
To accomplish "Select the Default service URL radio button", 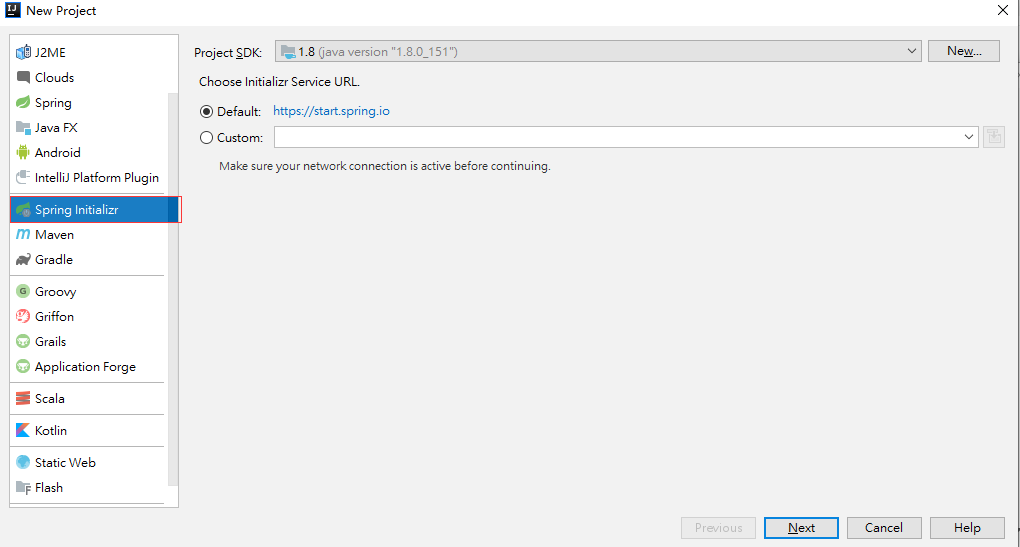I will (x=207, y=112).
